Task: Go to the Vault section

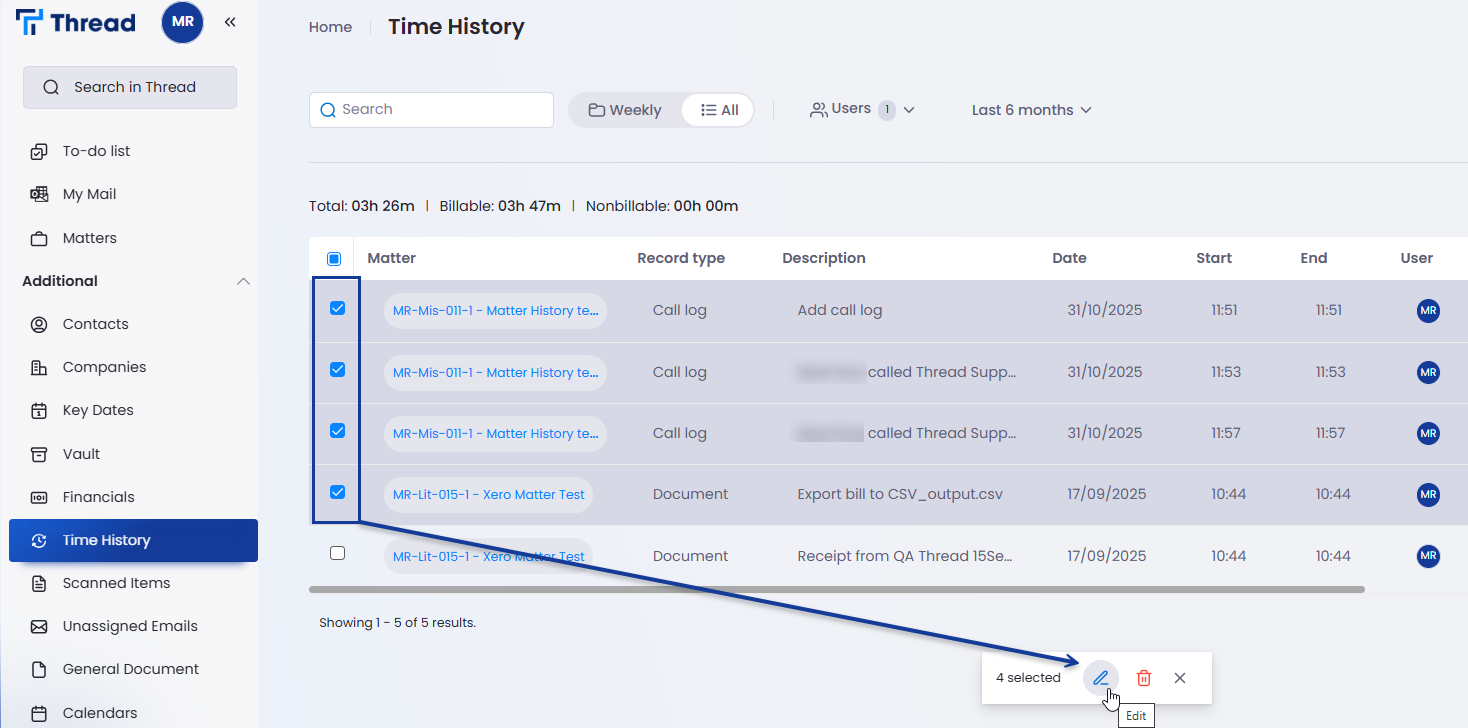Action: tap(81, 454)
